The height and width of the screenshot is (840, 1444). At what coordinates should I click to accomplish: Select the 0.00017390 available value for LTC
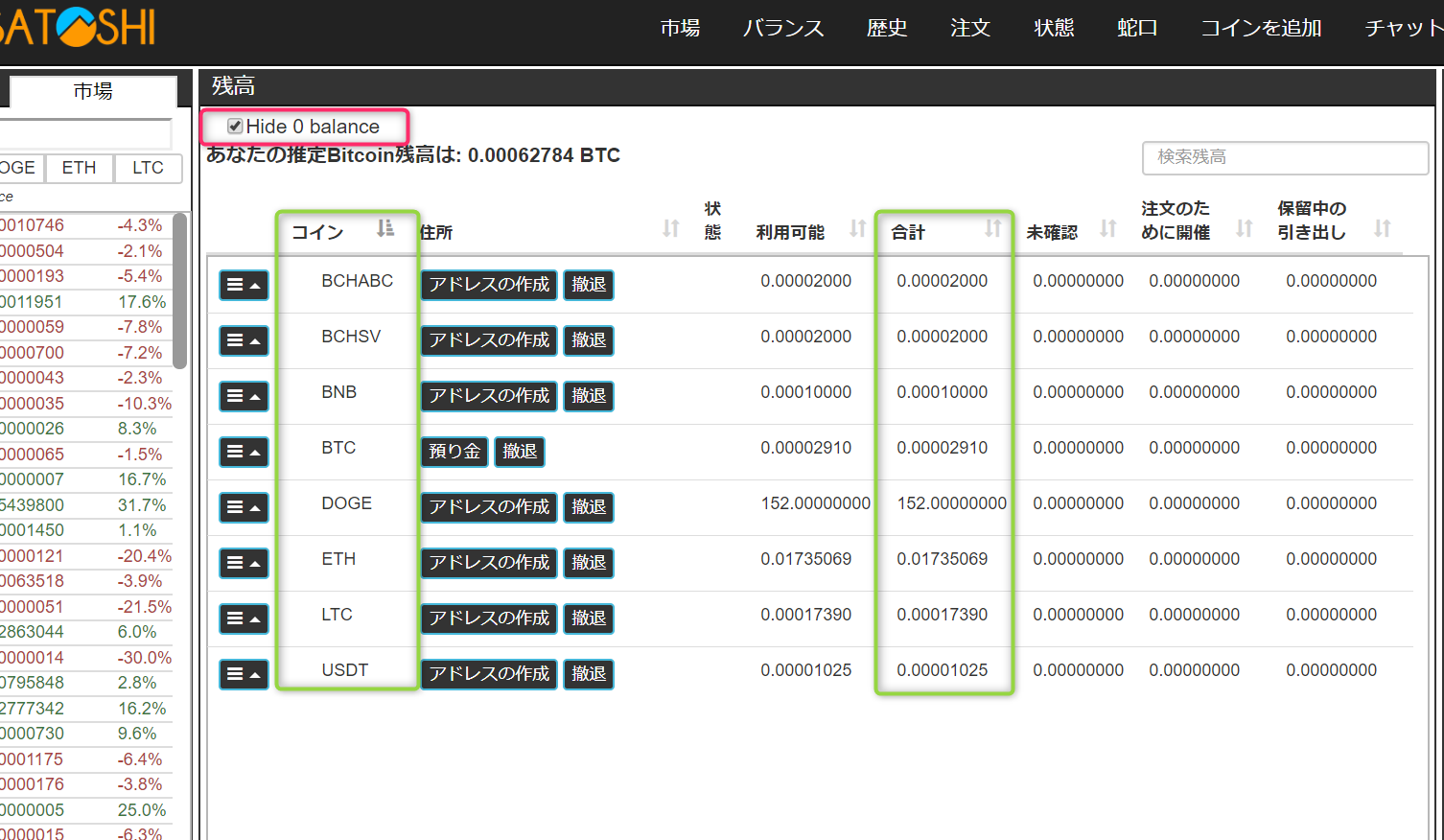(x=805, y=615)
